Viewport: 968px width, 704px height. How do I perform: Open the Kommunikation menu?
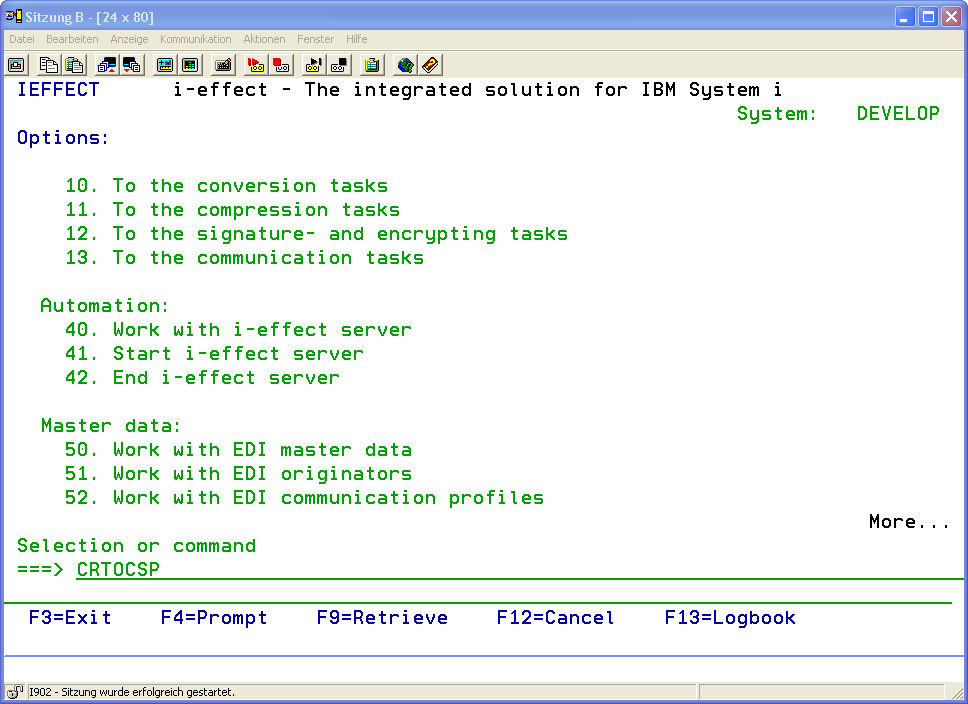pyautogui.click(x=195, y=39)
